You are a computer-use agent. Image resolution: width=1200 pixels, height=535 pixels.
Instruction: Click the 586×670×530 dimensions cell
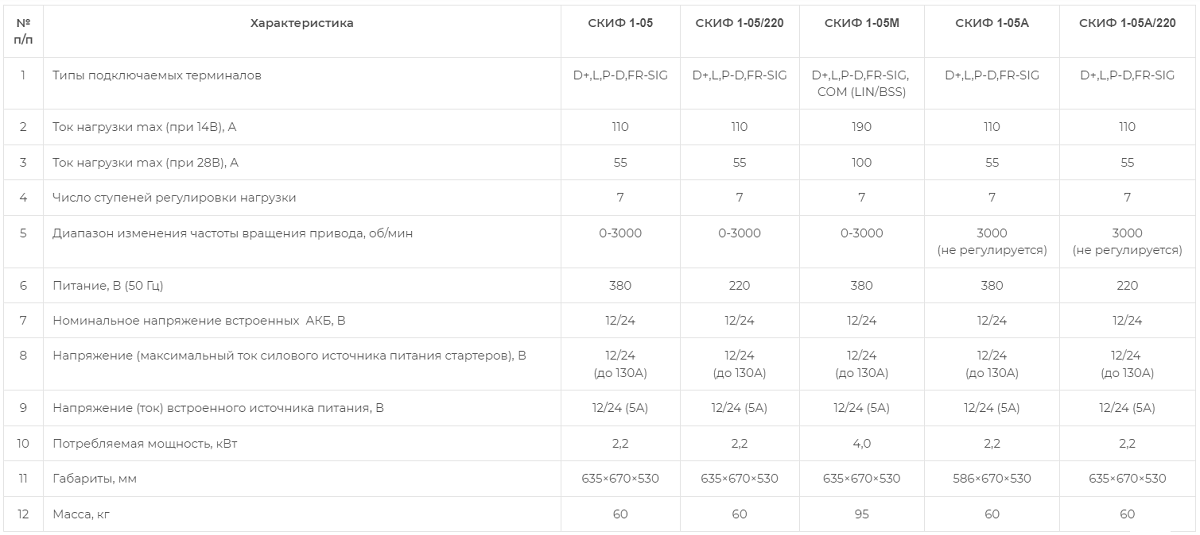[x=991, y=478]
